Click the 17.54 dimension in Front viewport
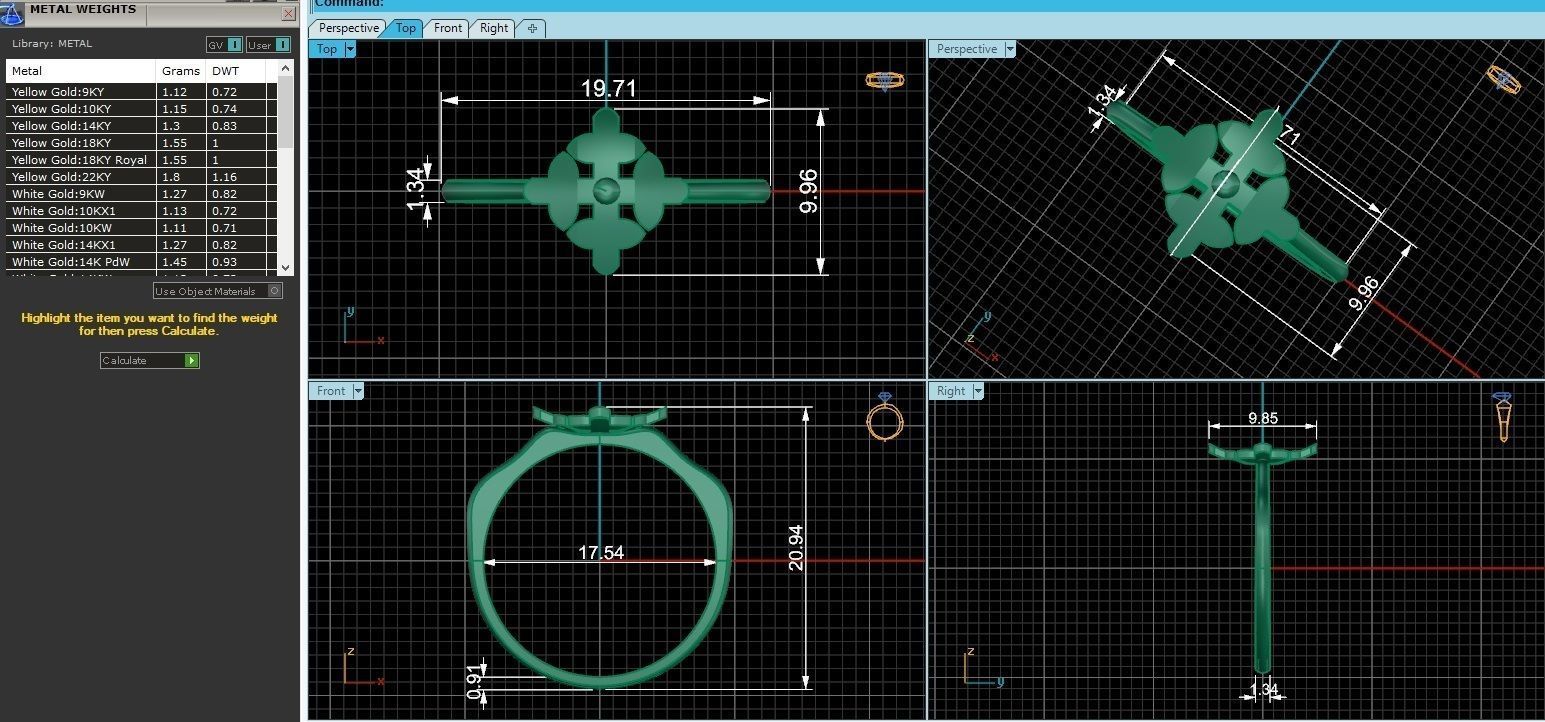This screenshot has height=722, width=1545. (601, 553)
